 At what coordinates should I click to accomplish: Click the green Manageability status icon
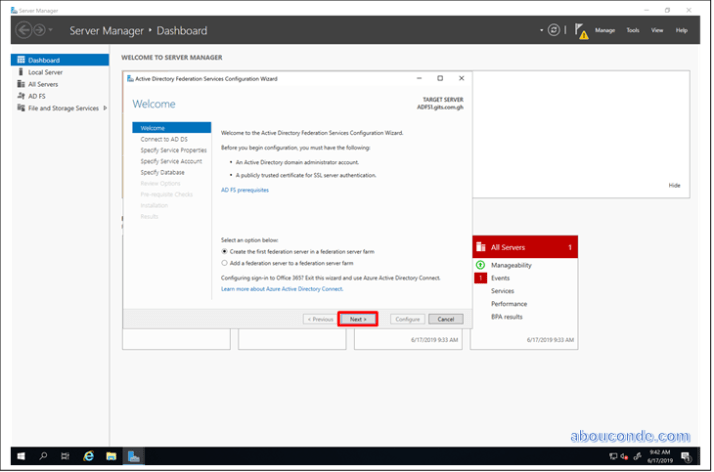pyautogui.click(x=481, y=265)
